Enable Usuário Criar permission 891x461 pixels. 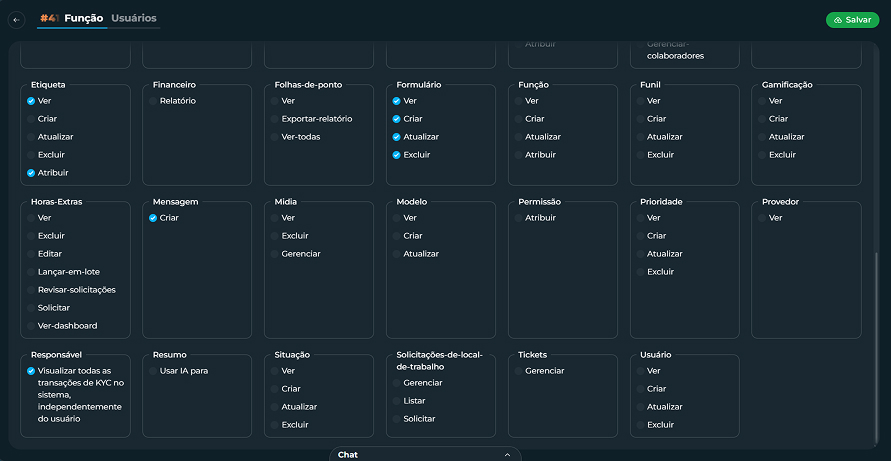[640, 389]
